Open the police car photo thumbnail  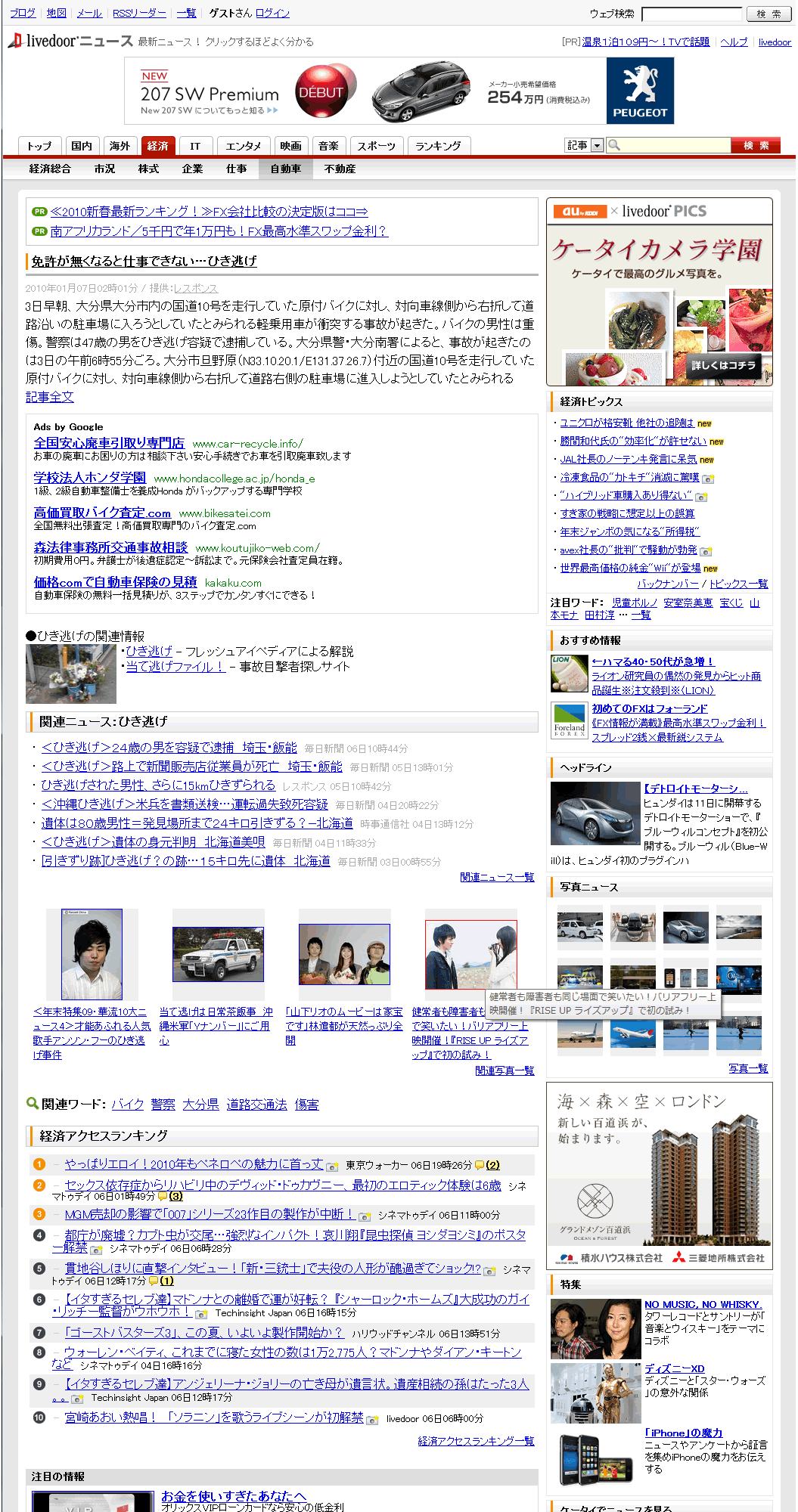218,954
